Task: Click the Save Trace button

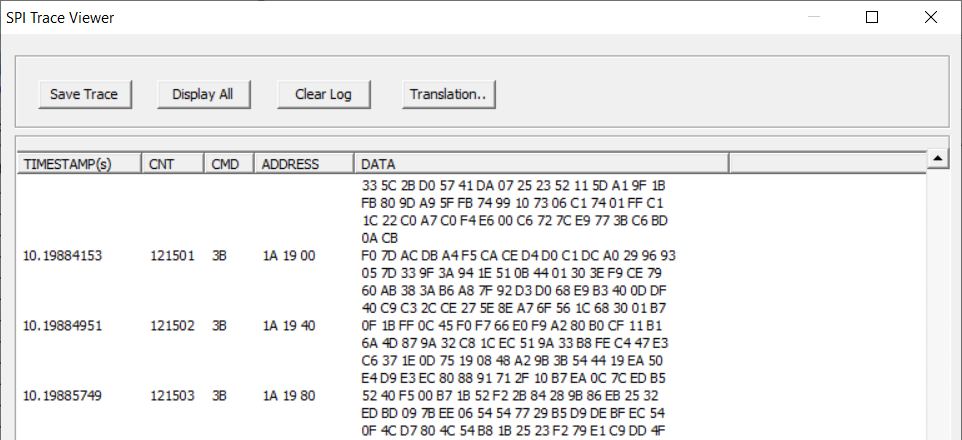Action: (x=84, y=94)
